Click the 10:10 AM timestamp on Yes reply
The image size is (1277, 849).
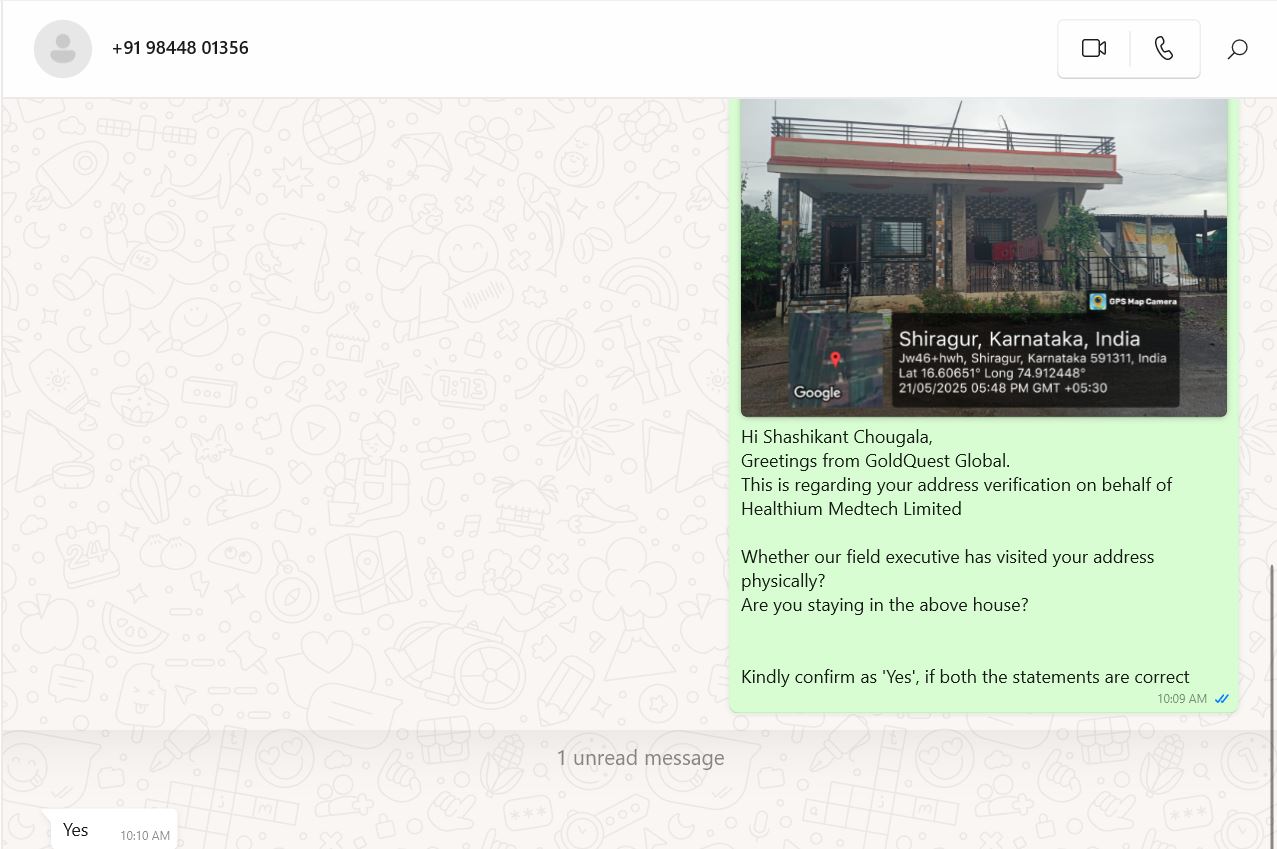[145, 836]
